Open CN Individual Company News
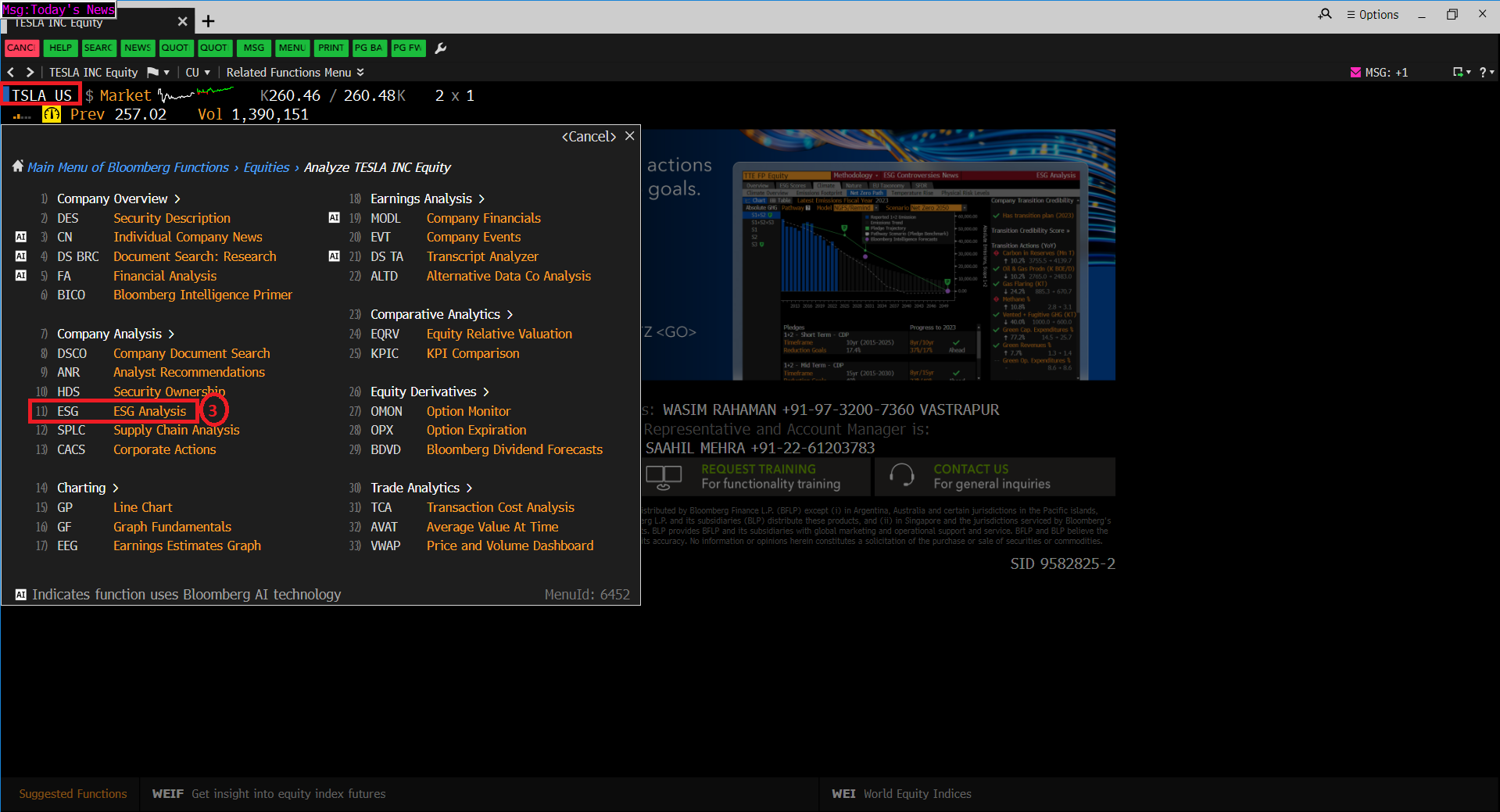The image size is (1500, 812). 159,237
